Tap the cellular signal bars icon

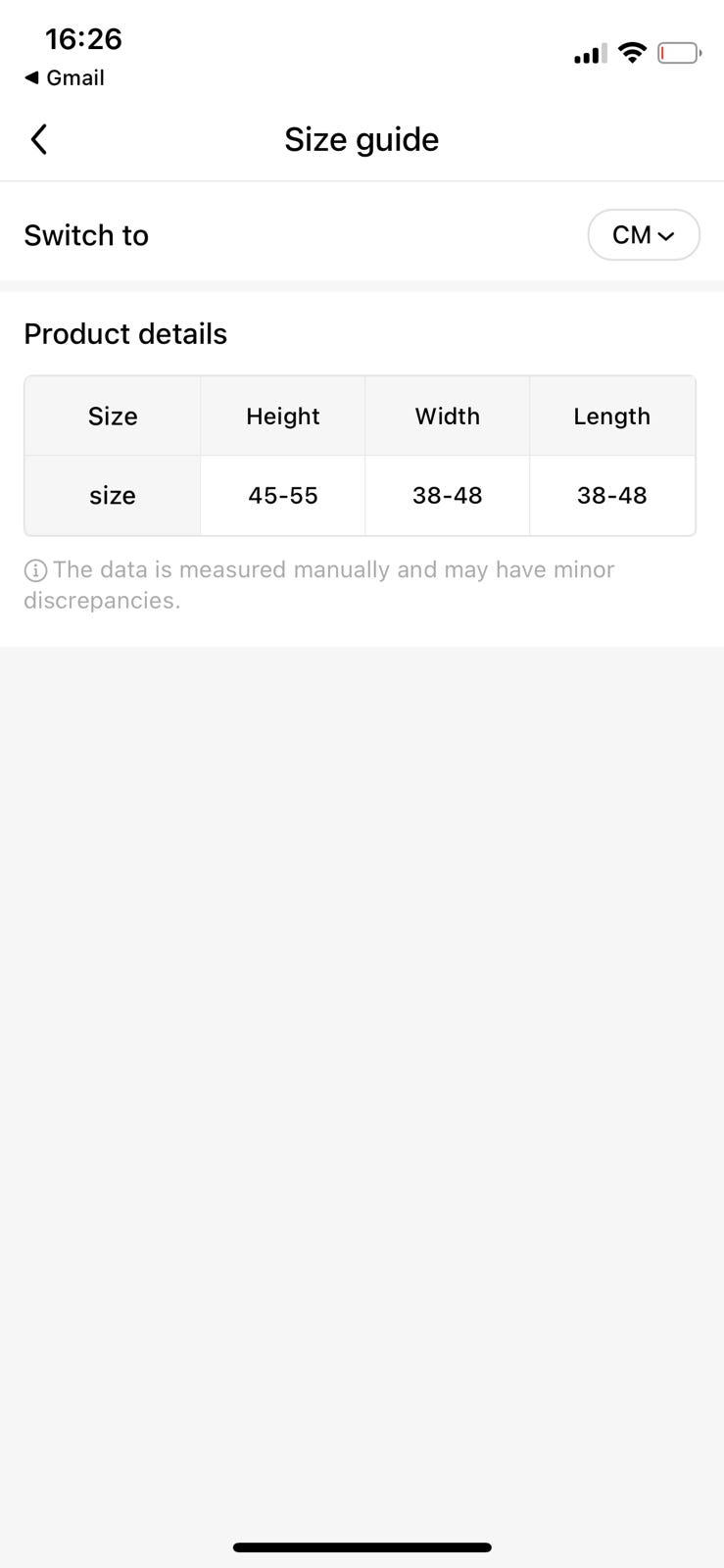coord(590,54)
